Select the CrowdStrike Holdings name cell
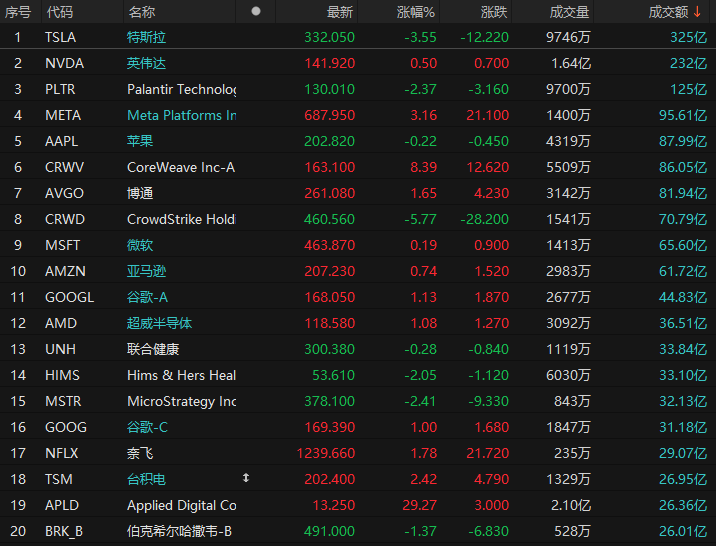The image size is (716, 546). 181,219
